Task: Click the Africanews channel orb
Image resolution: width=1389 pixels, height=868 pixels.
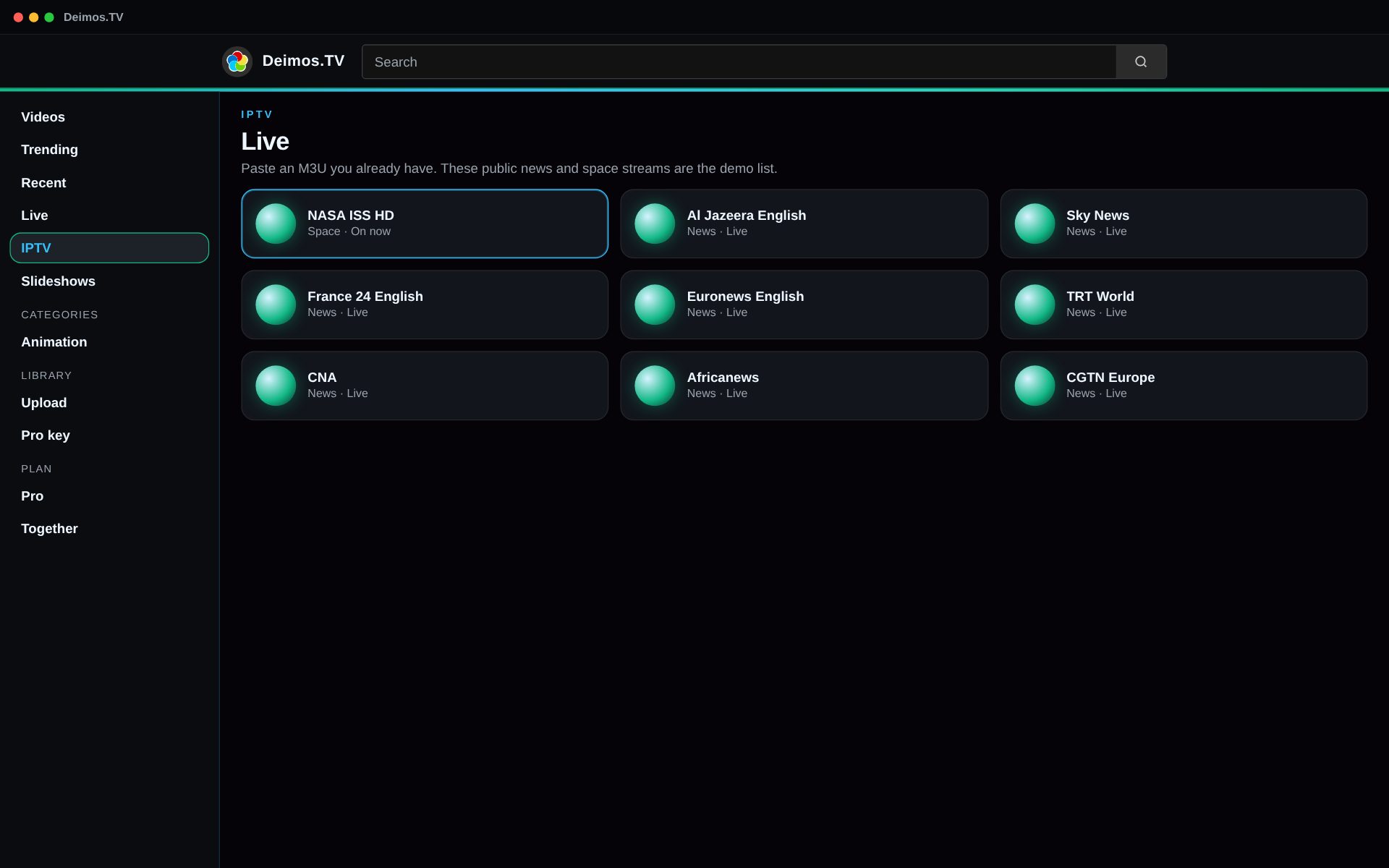Action: (x=655, y=386)
